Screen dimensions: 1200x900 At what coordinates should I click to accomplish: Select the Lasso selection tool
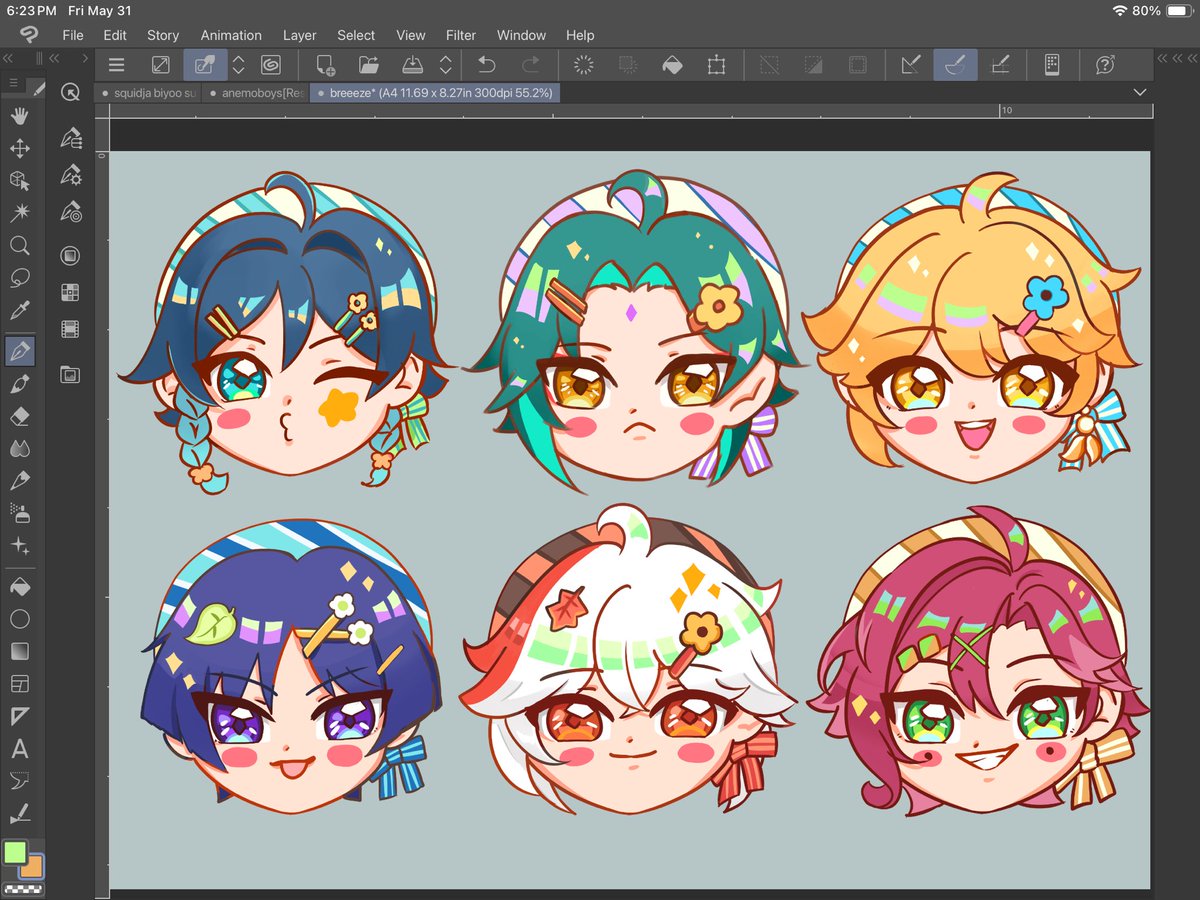pyautogui.click(x=19, y=277)
